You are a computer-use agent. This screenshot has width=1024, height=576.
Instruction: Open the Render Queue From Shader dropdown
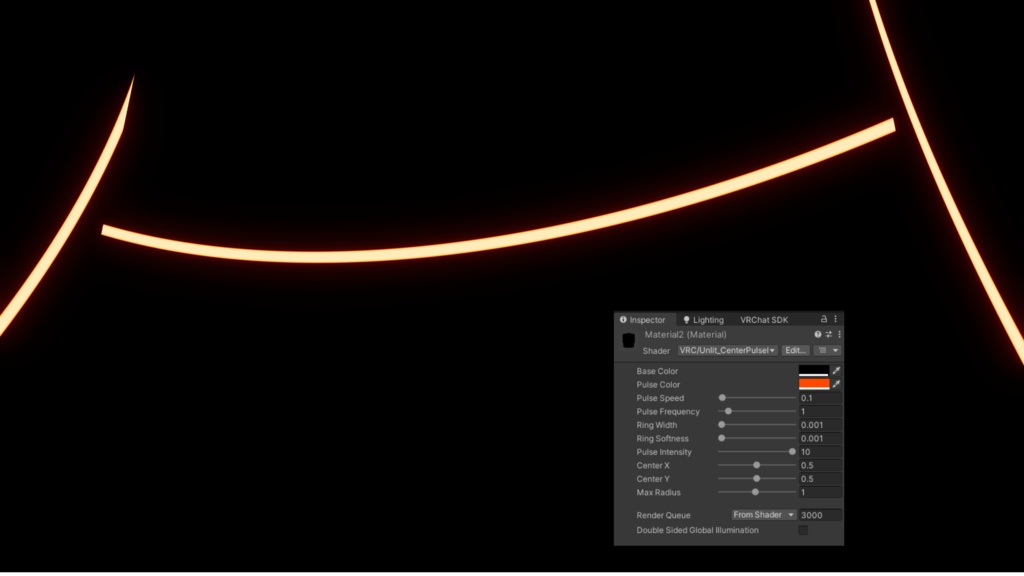766,513
